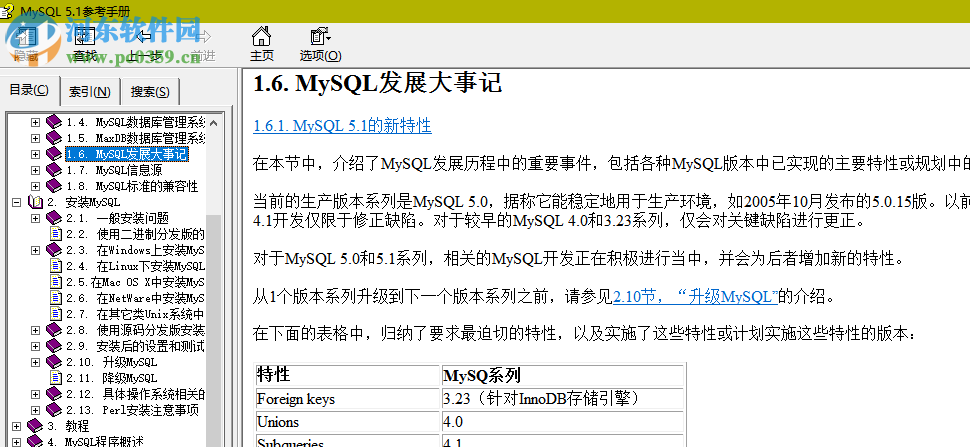Viewport: 970px width, 447px height.
Task: Expand the 2.10 升级MySQL node
Action: pyautogui.click(x=35, y=362)
